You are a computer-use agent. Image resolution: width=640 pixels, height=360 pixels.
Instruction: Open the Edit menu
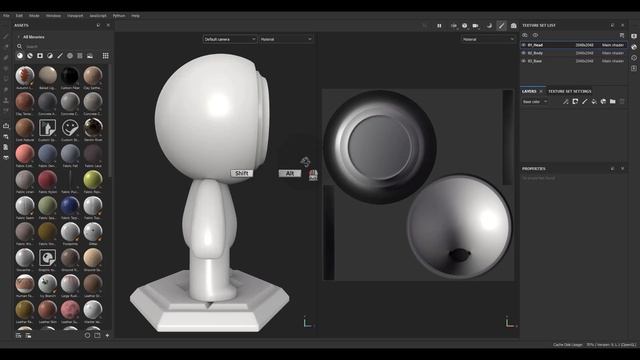19,16
